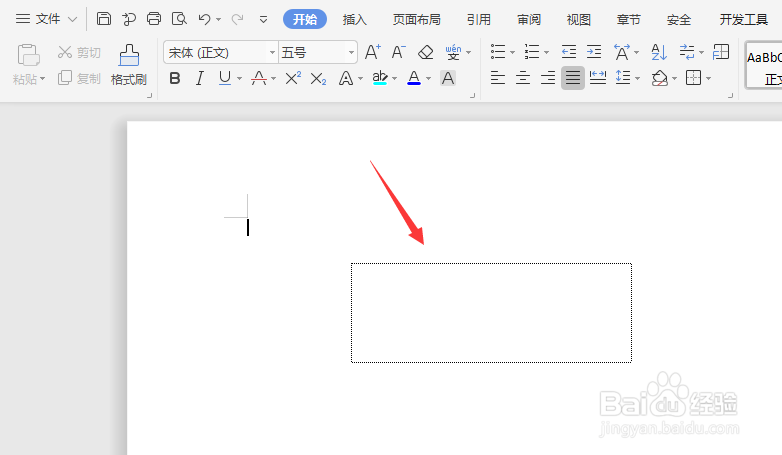The image size is (782, 455).
Task: Click the Print icon
Action: (154, 19)
